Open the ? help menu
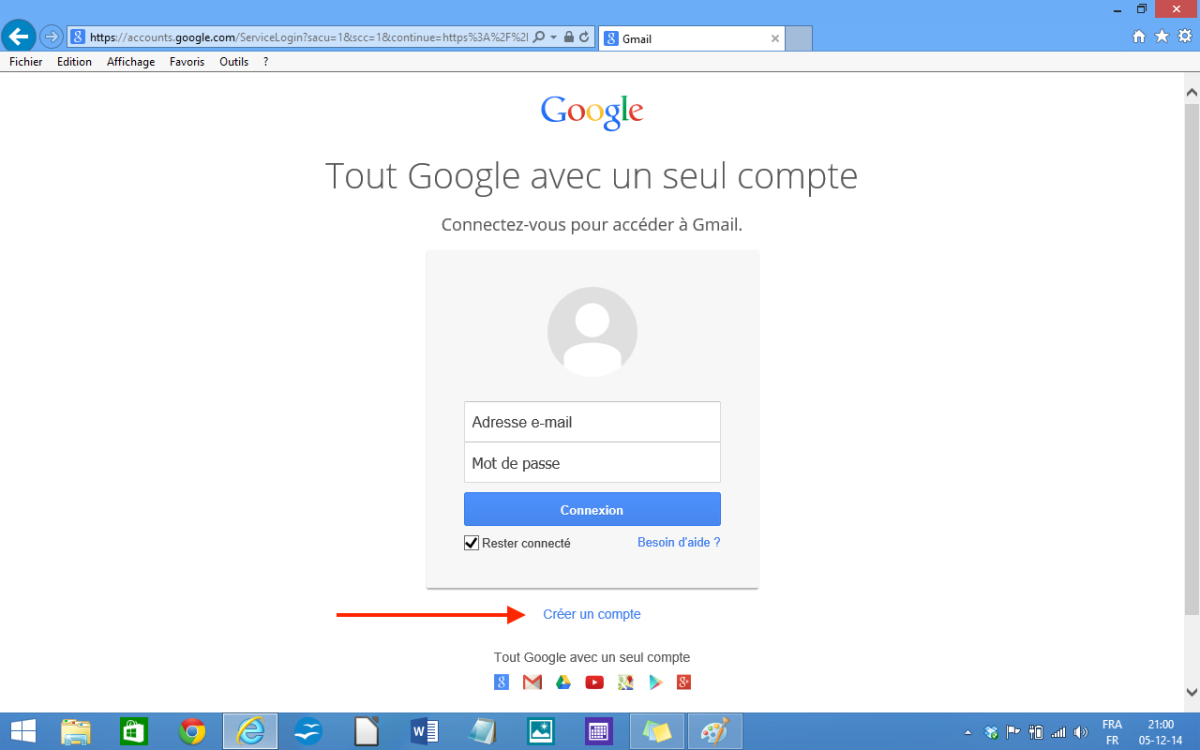 [x=265, y=62]
